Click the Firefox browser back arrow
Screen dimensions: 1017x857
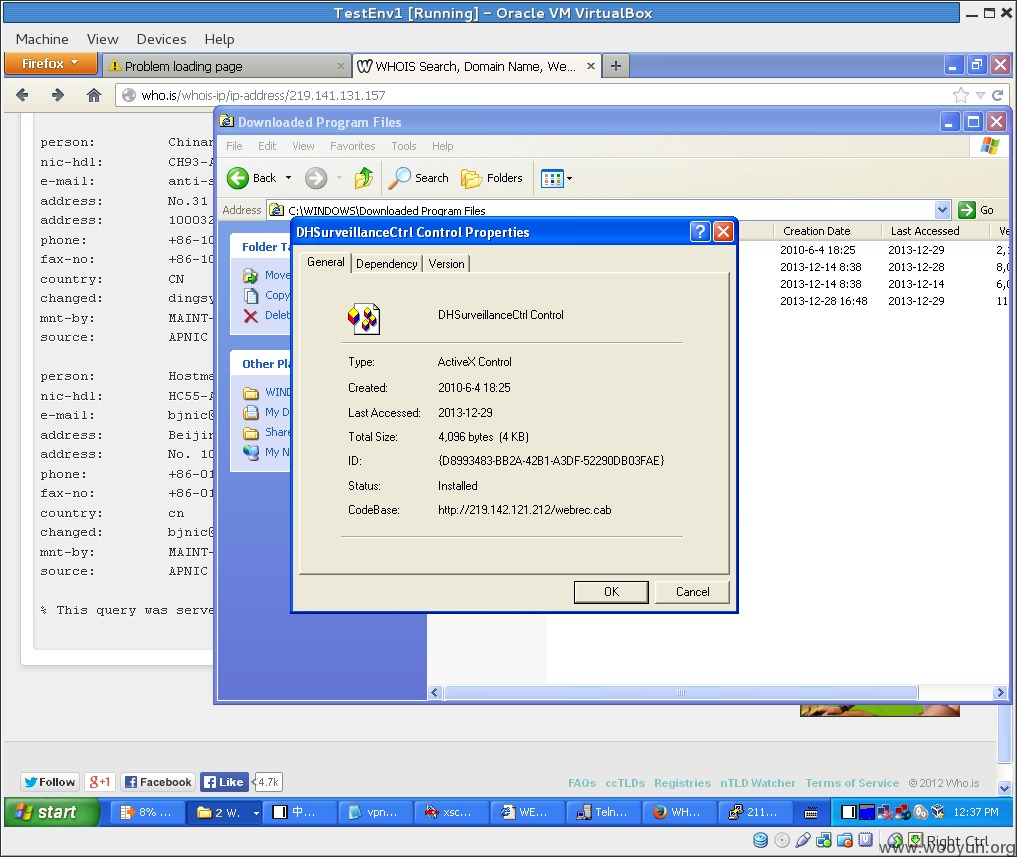[22, 95]
